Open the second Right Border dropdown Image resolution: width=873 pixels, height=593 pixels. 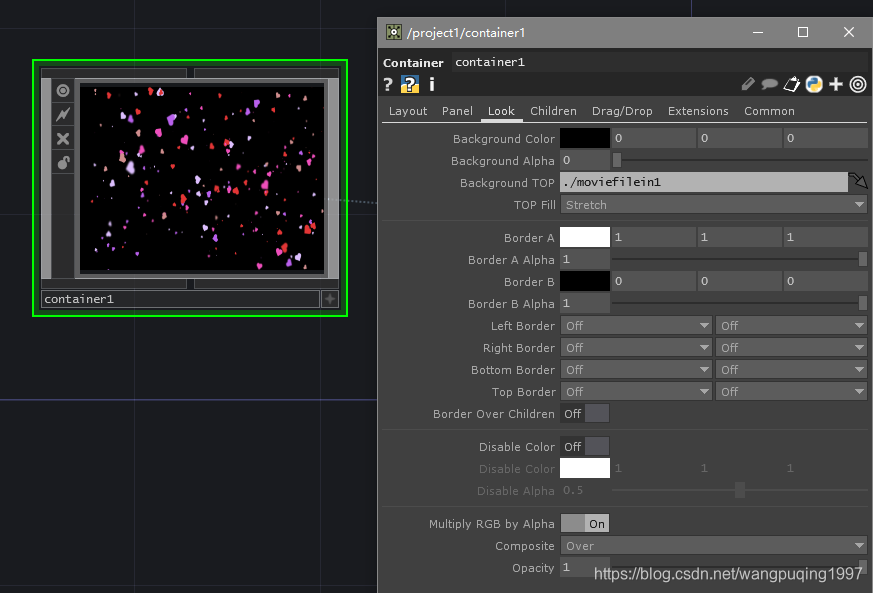point(791,348)
